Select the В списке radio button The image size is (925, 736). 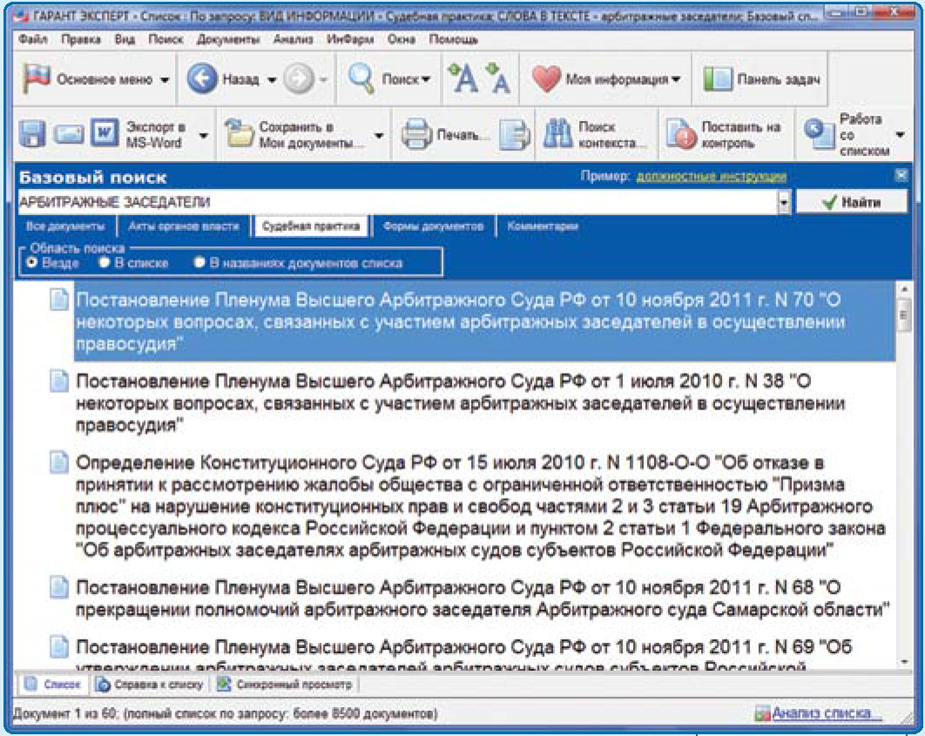pos(104,263)
